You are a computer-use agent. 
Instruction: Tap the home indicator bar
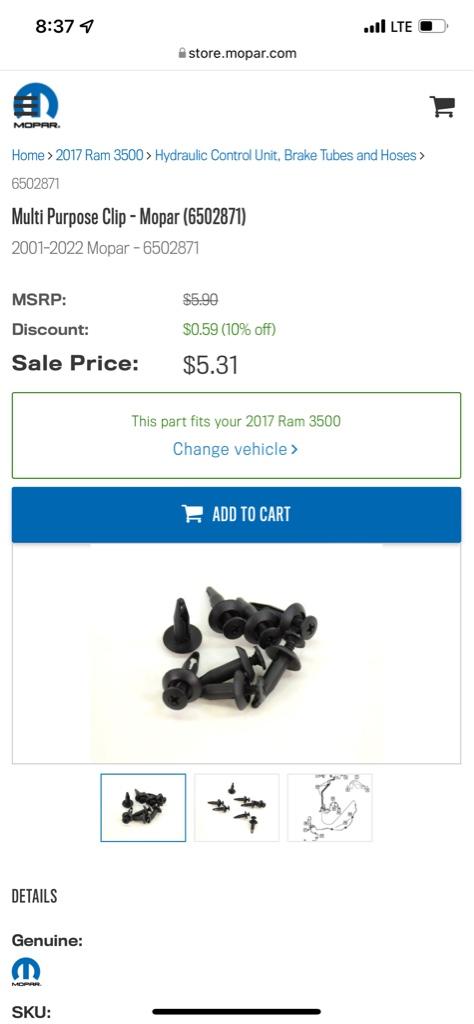[x=237, y=1012]
